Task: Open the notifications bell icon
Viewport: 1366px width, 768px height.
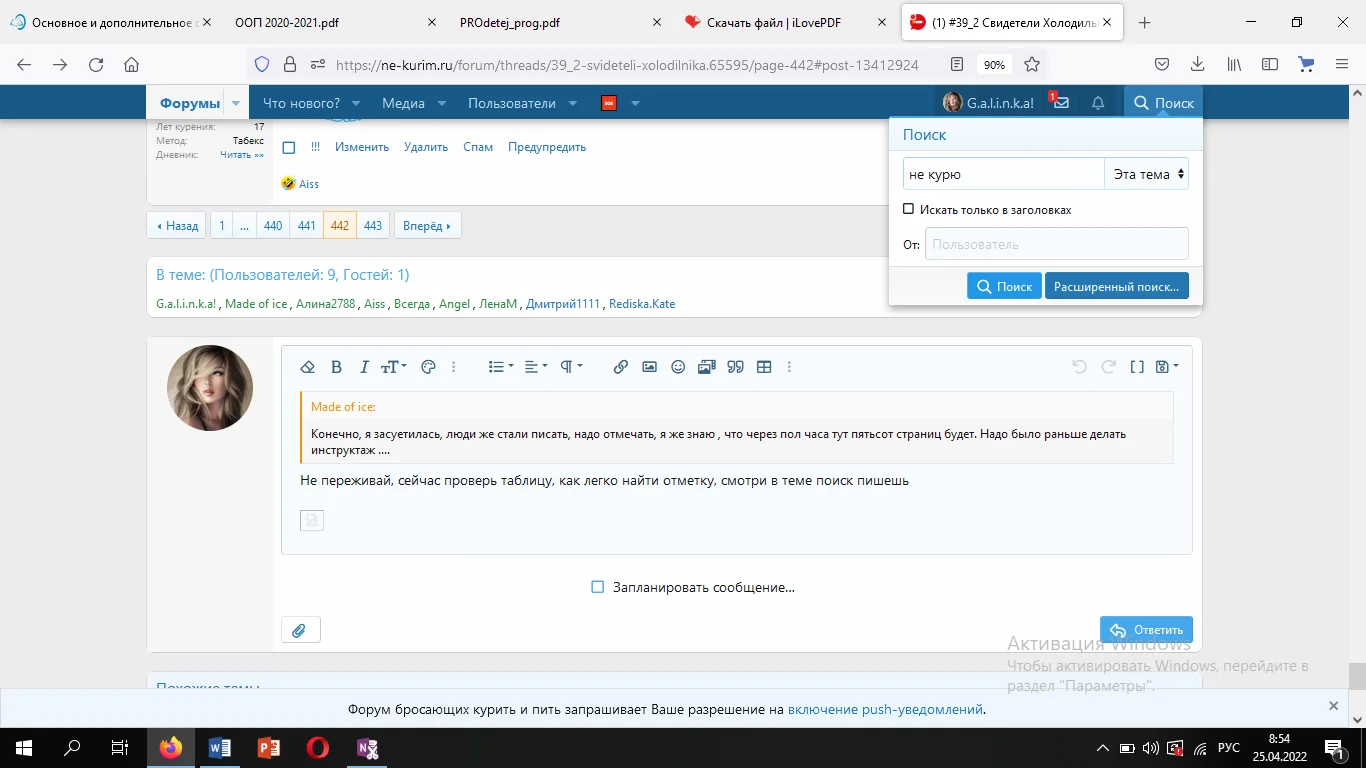Action: tap(1098, 103)
